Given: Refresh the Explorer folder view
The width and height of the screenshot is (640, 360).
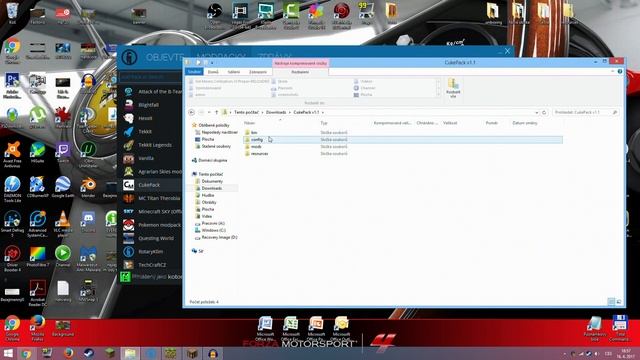Looking at the screenshot, I should (x=544, y=112).
